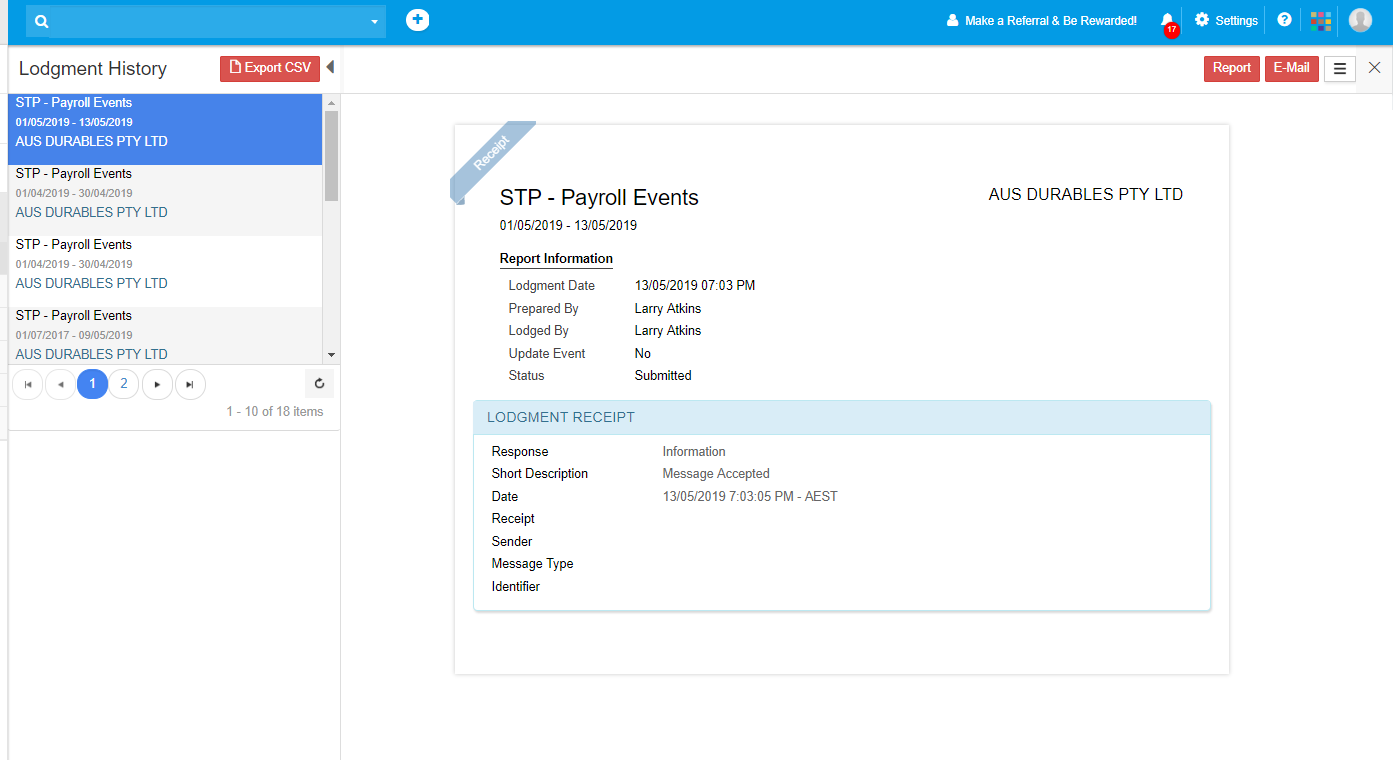Click the help question mark icon

(1285, 21)
